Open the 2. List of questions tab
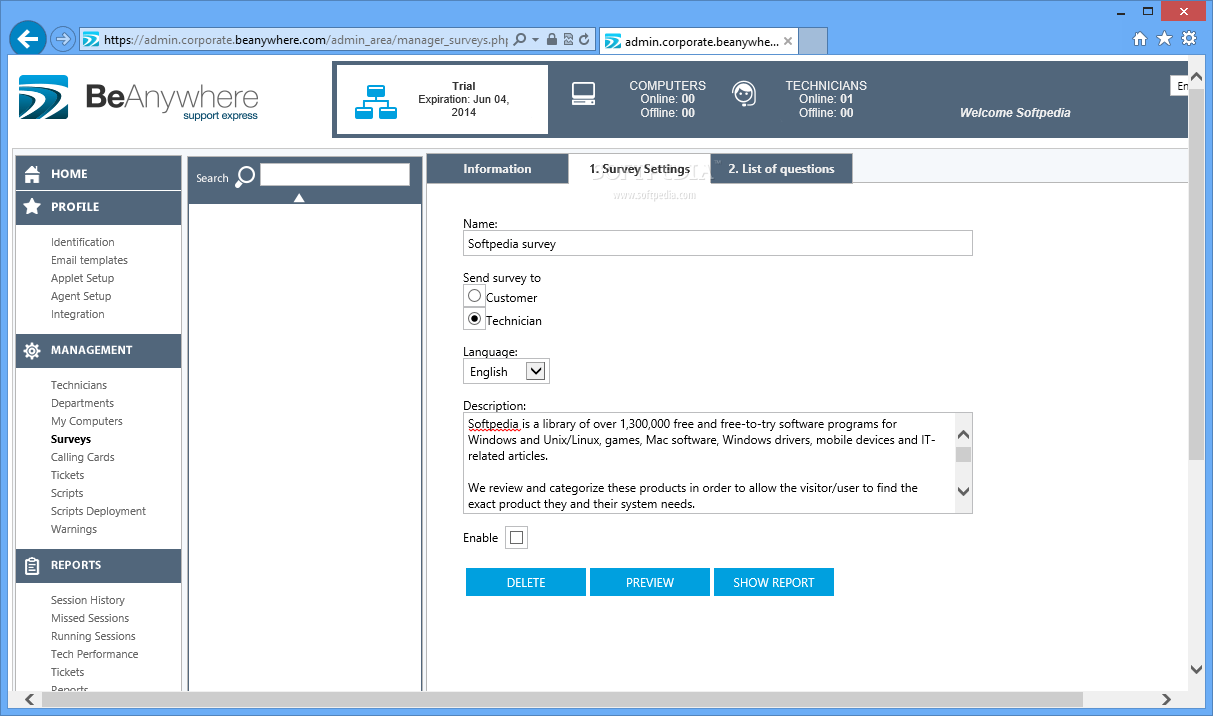 (x=781, y=169)
